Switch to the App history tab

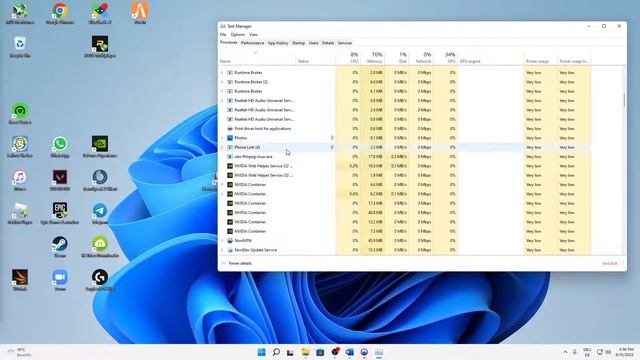278,43
